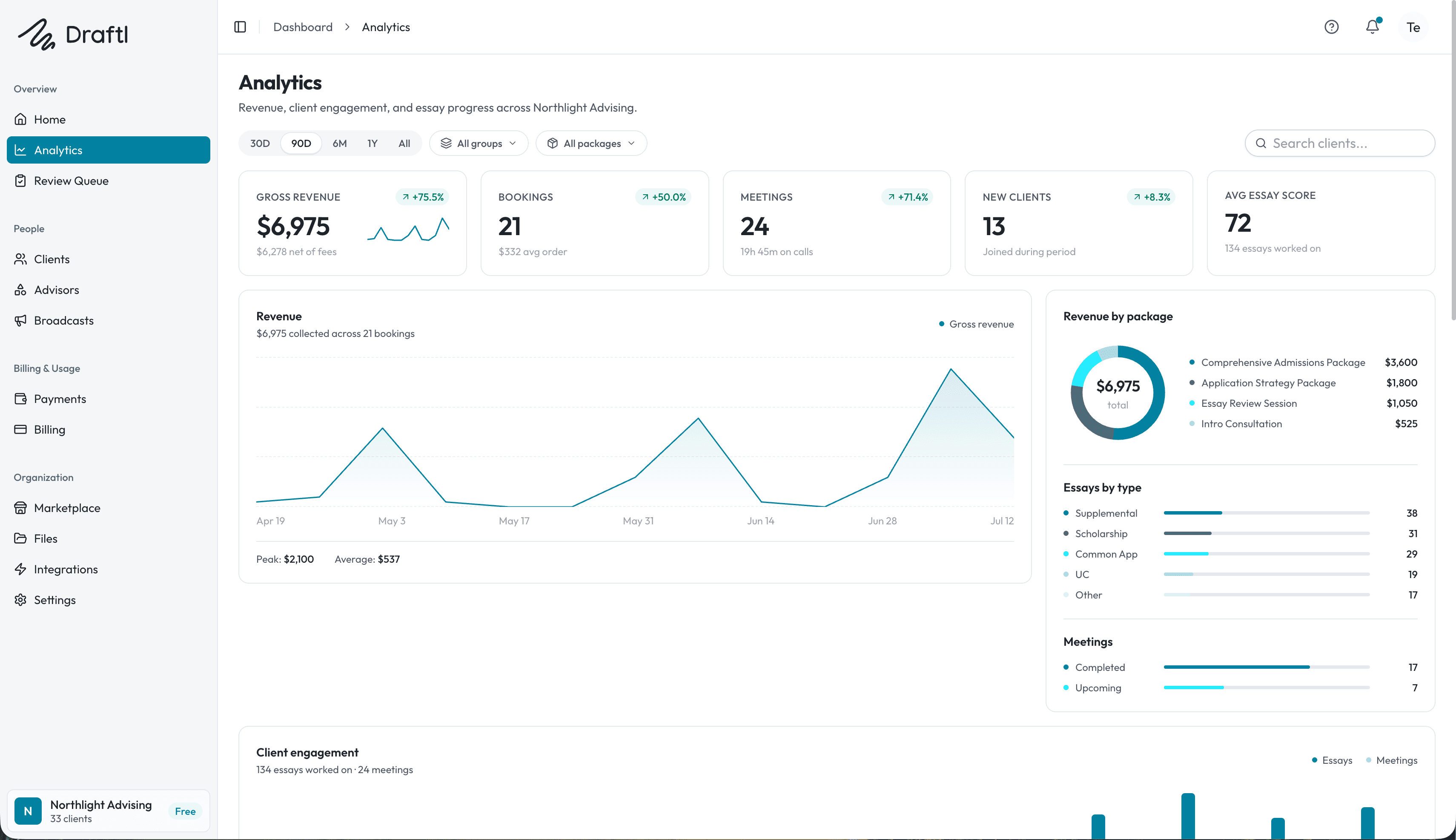Image resolution: width=1456 pixels, height=840 pixels.
Task: Open the All groups dropdown
Action: (x=479, y=143)
